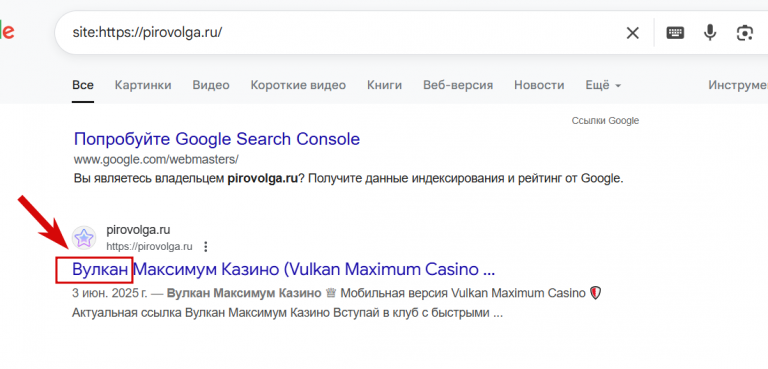Open the Новости tab

pos(539,85)
